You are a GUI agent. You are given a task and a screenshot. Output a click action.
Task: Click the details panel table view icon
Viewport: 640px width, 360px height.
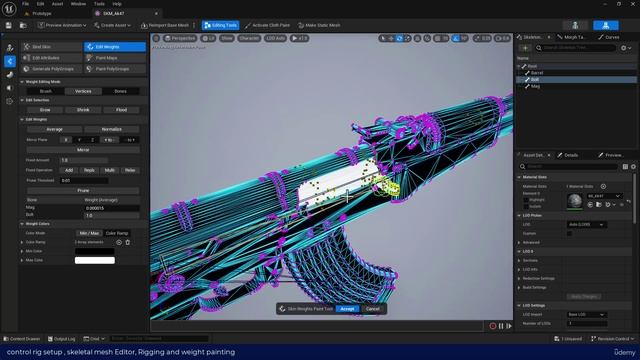coord(625,167)
